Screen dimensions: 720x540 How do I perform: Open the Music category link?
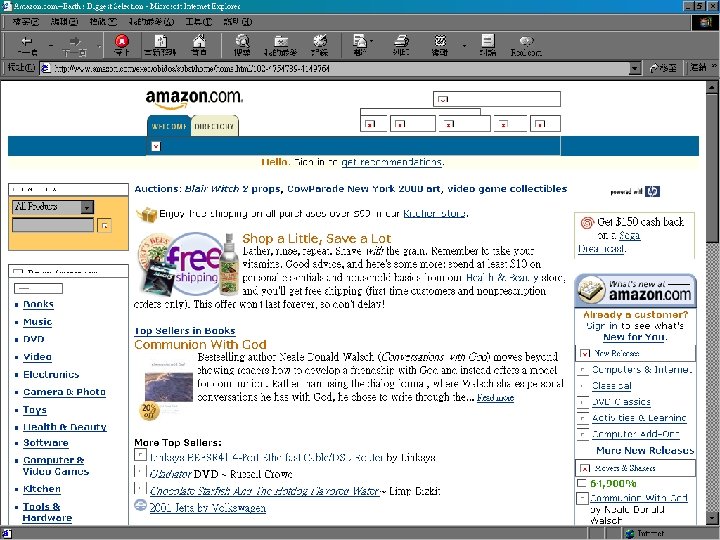click(x=37, y=321)
